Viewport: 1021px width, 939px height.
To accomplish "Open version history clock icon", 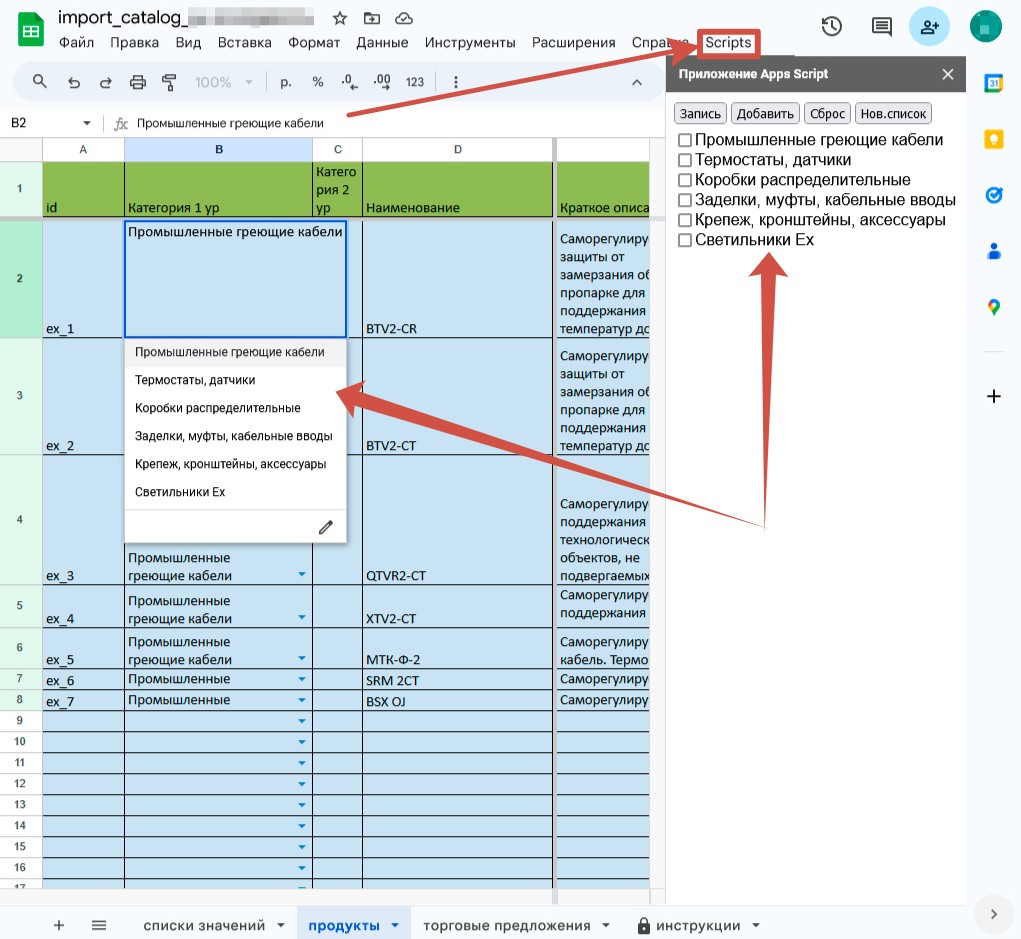I will [830, 27].
